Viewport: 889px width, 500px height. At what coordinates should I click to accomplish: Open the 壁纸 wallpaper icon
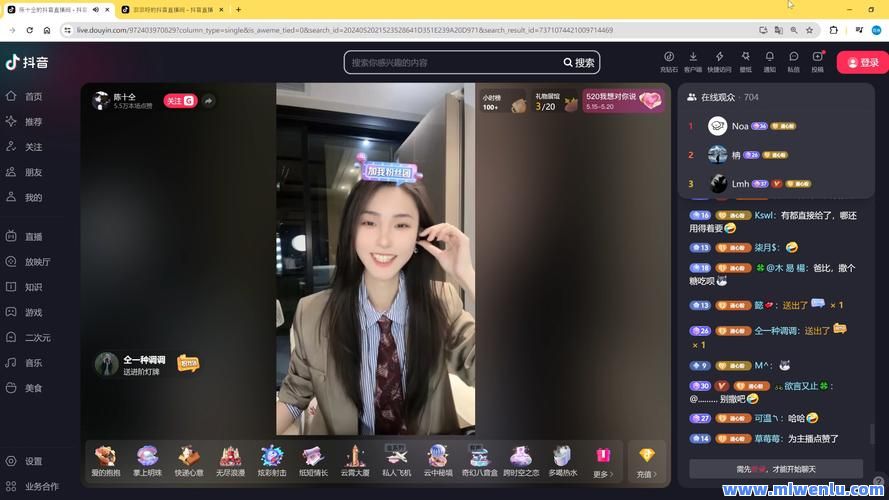745,61
